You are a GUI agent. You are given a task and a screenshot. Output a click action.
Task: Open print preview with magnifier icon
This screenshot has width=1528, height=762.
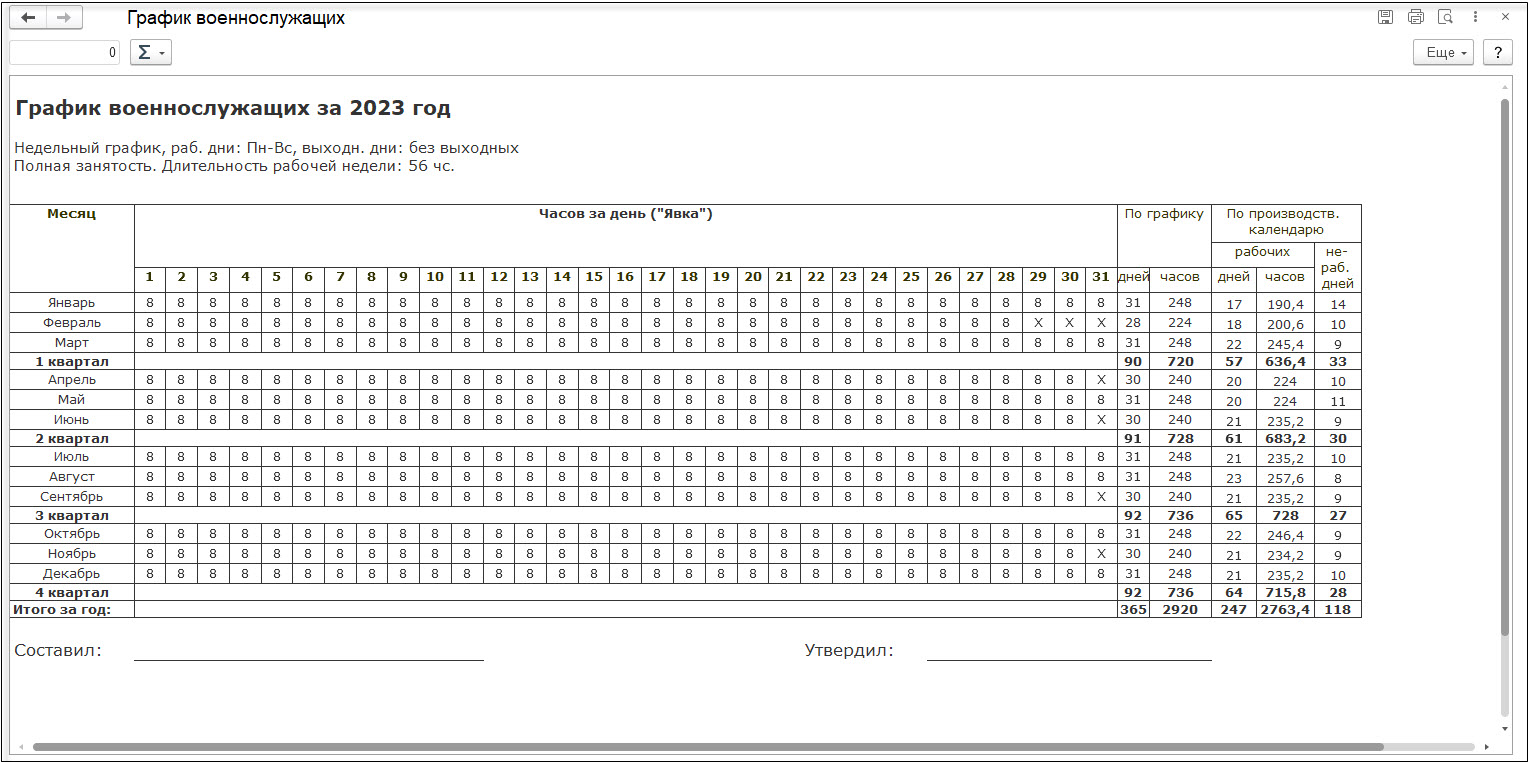[1445, 17]
